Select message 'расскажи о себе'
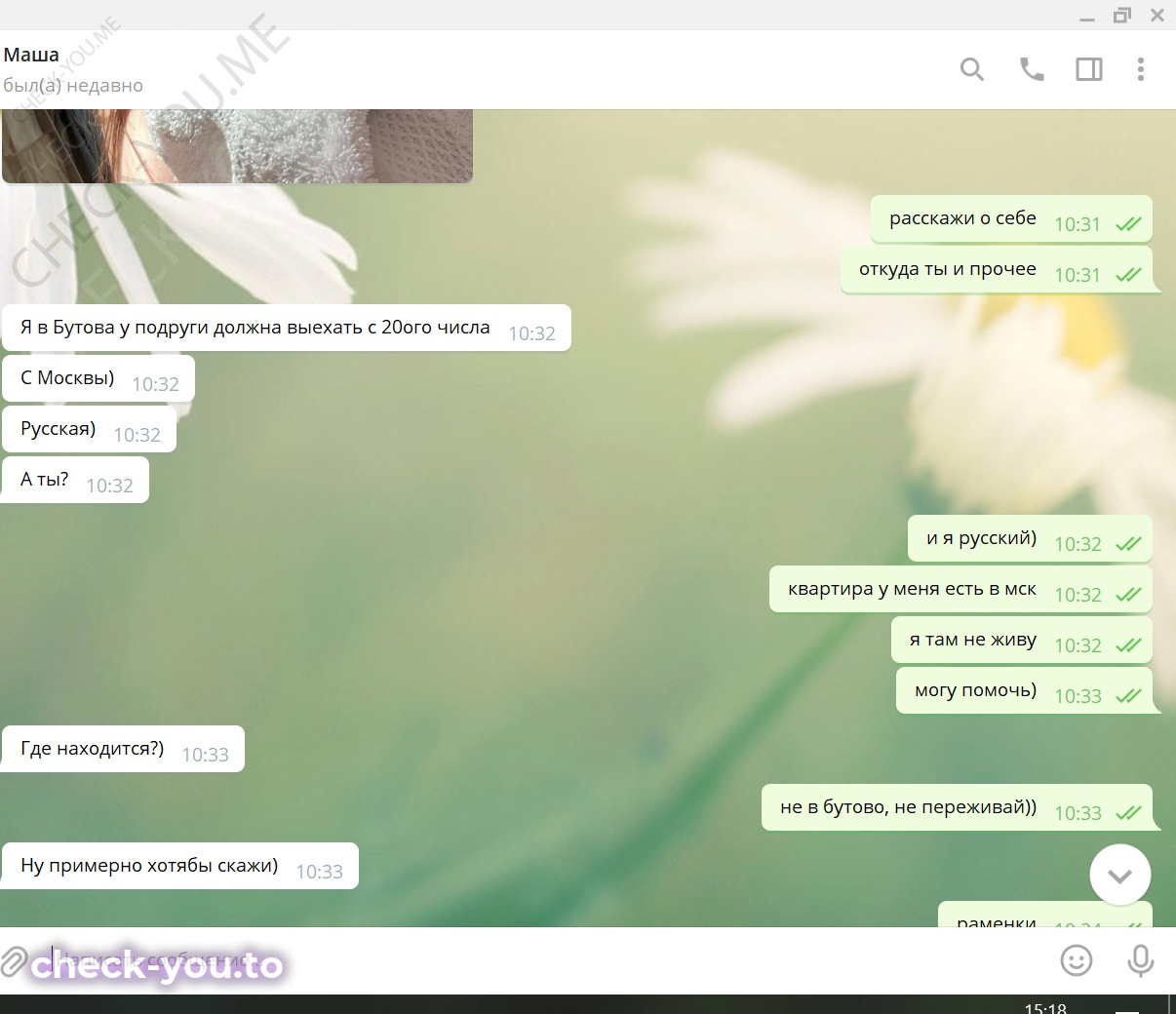The height and width of the screenshot is (1014, 1176). (x=1011, y=219)
